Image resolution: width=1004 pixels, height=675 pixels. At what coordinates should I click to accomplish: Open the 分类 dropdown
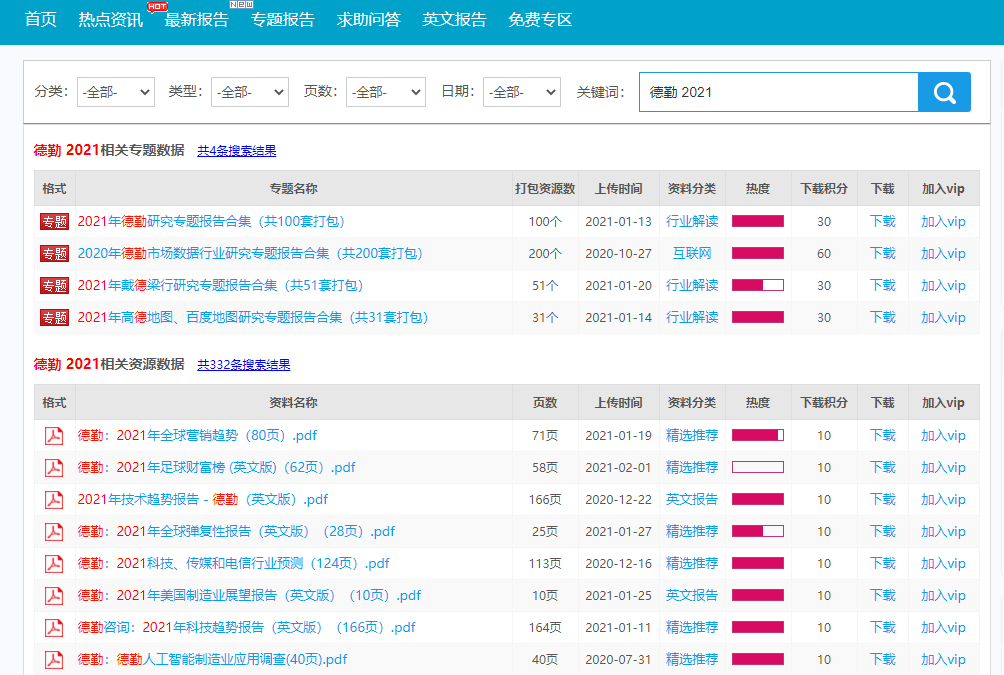115,92
